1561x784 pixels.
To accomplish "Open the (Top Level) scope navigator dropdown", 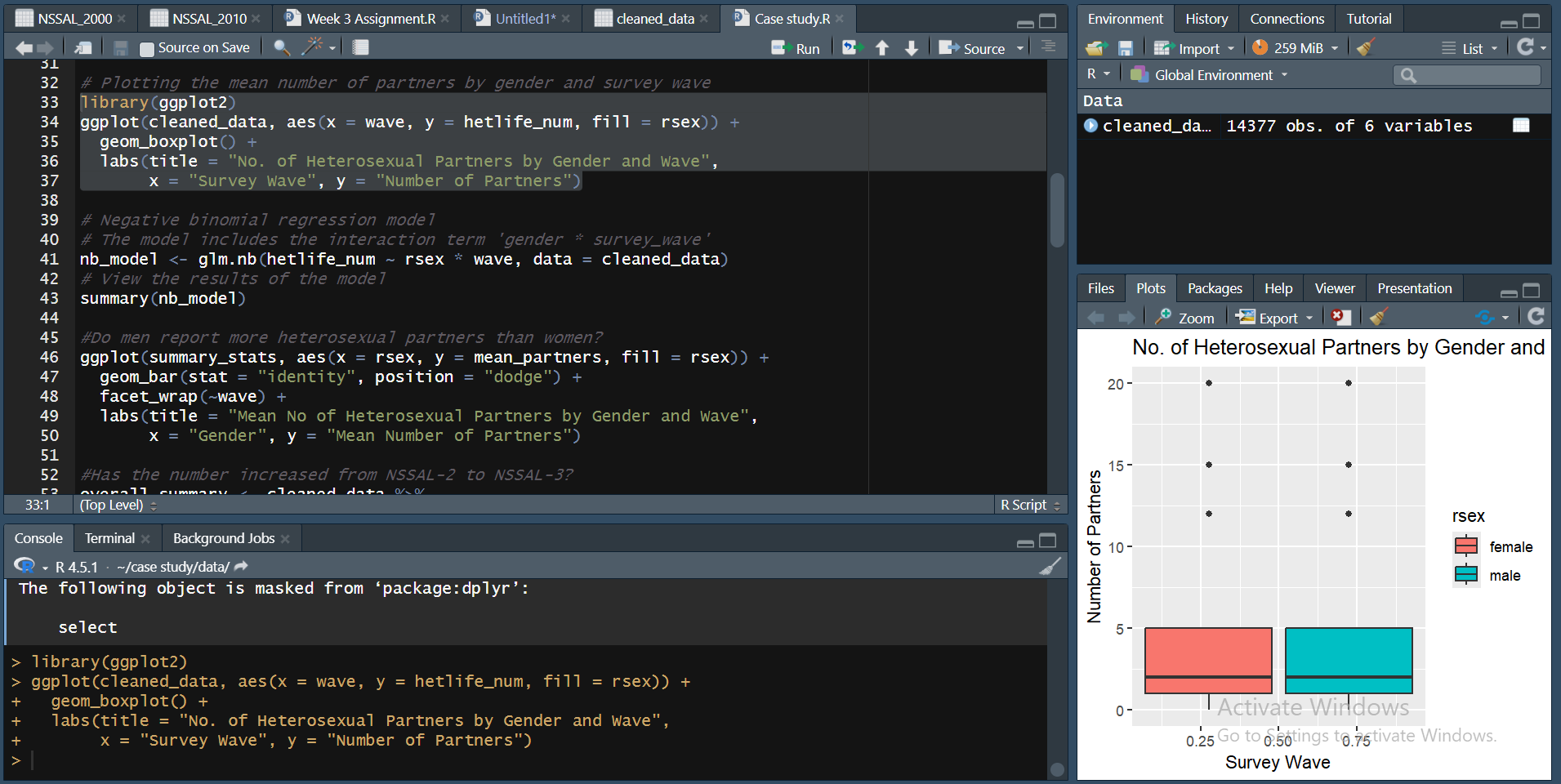I will [x=118, y=505].
